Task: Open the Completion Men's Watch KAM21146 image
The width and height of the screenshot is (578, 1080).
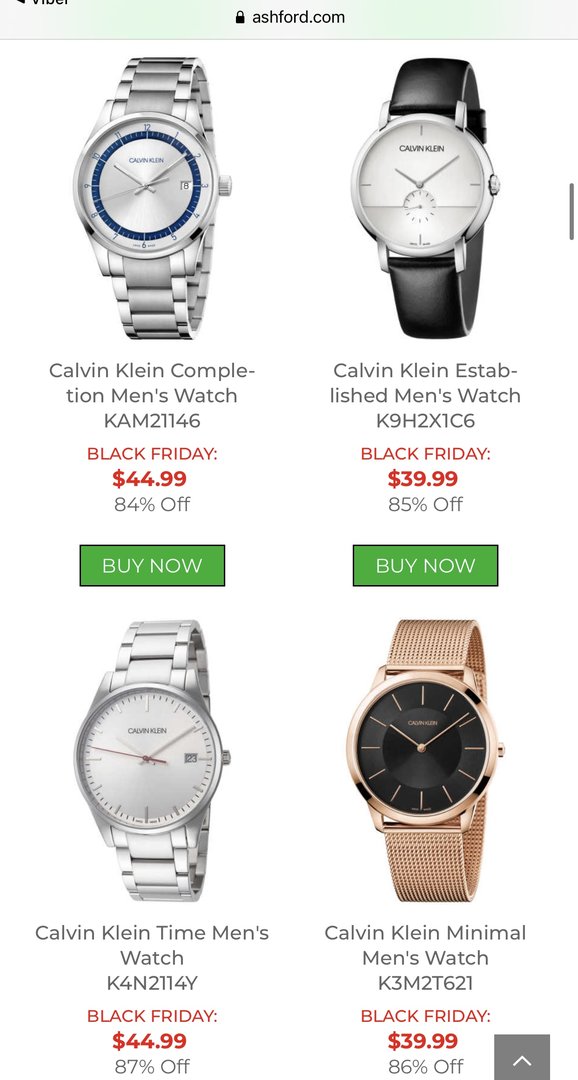Action: pyautogui.click(x=152, y=198)
